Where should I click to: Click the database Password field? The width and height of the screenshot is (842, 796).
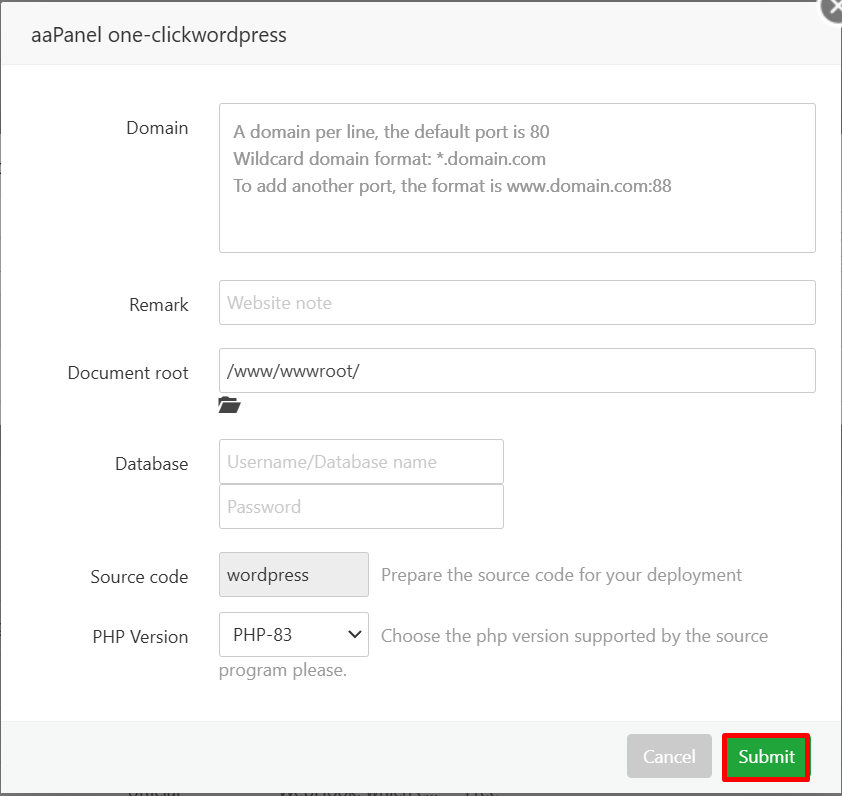pyautogui.click(x=361, y=506)
